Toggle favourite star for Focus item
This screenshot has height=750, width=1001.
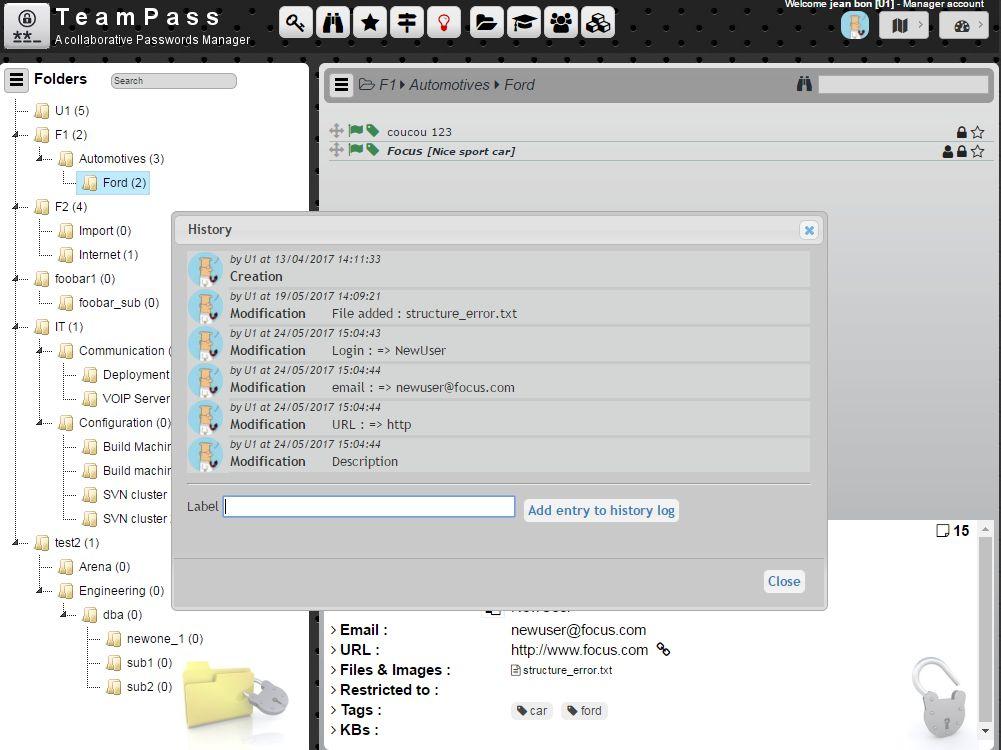977,151
